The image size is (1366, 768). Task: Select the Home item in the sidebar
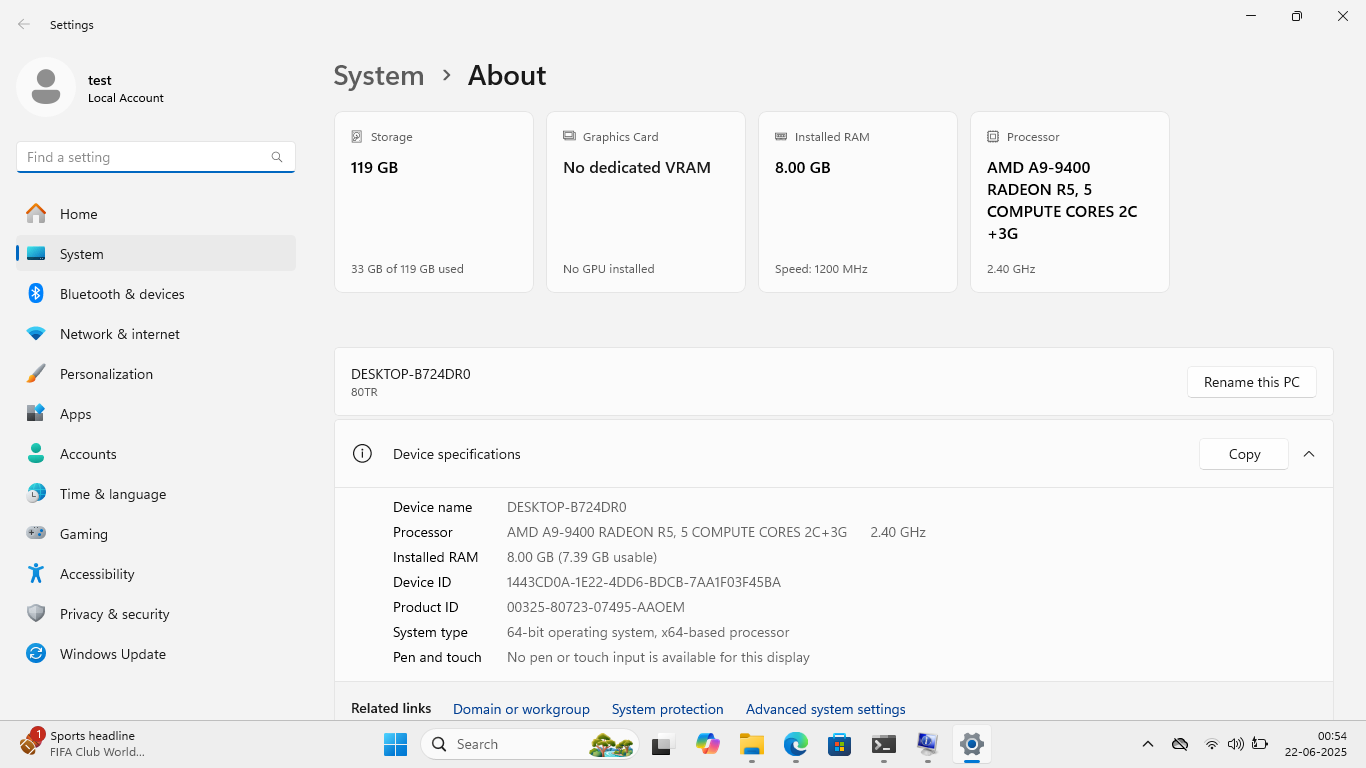click(x=80, y=214)
